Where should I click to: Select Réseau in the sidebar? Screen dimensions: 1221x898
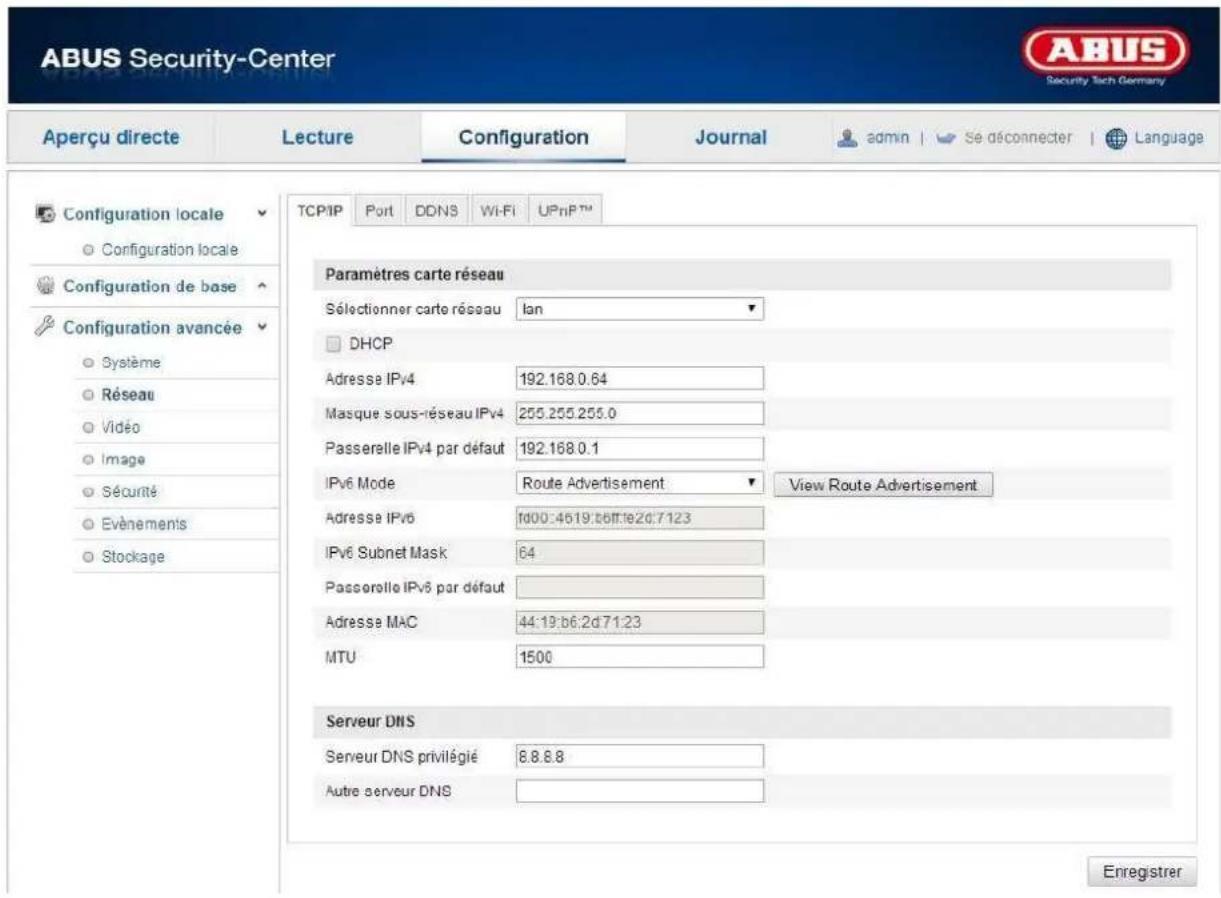click(x=129, y=394)
